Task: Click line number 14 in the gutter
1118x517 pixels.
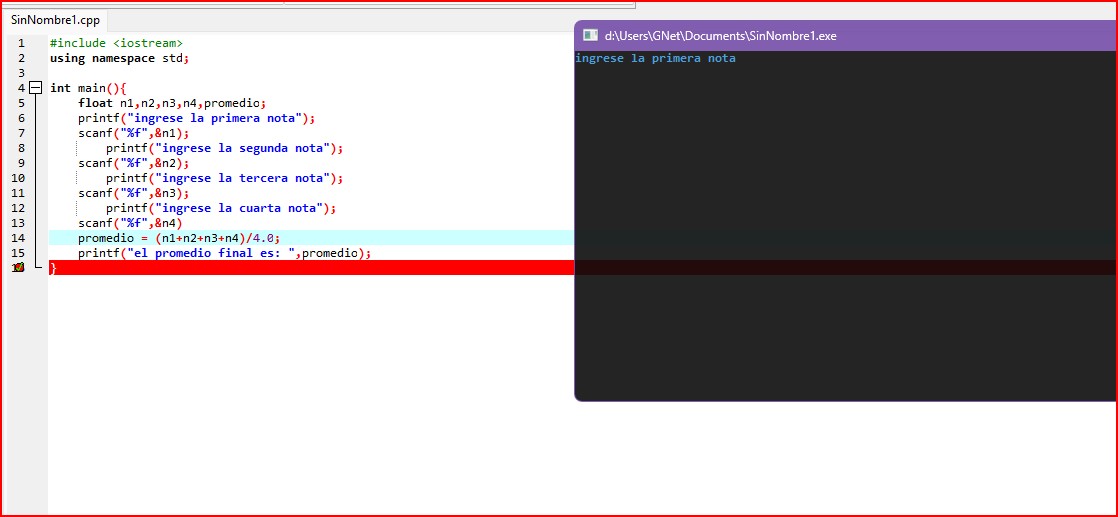Action: 19,238
